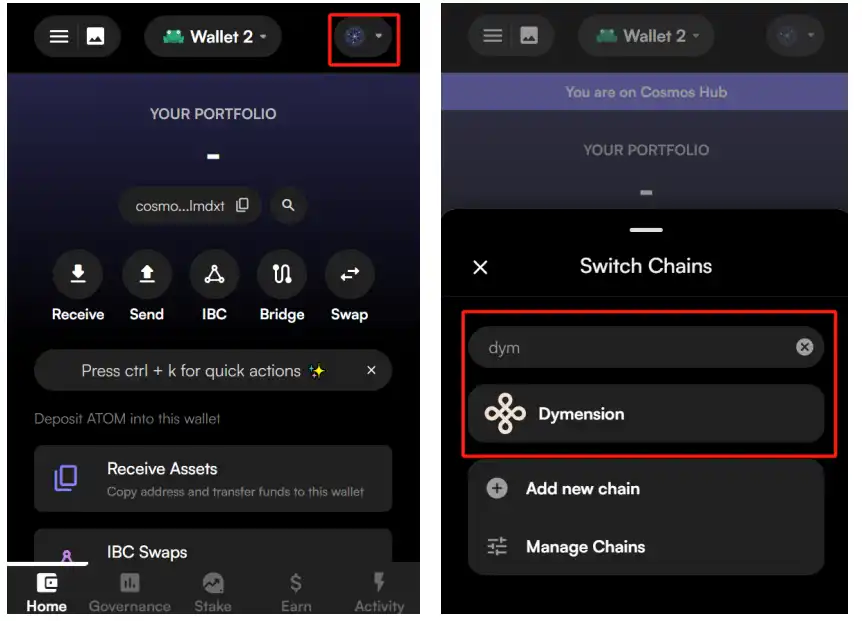The width and height of the screenshot is (862, 621).
Task: Open the Bridge icon
Action: click(x=282, y=274)
